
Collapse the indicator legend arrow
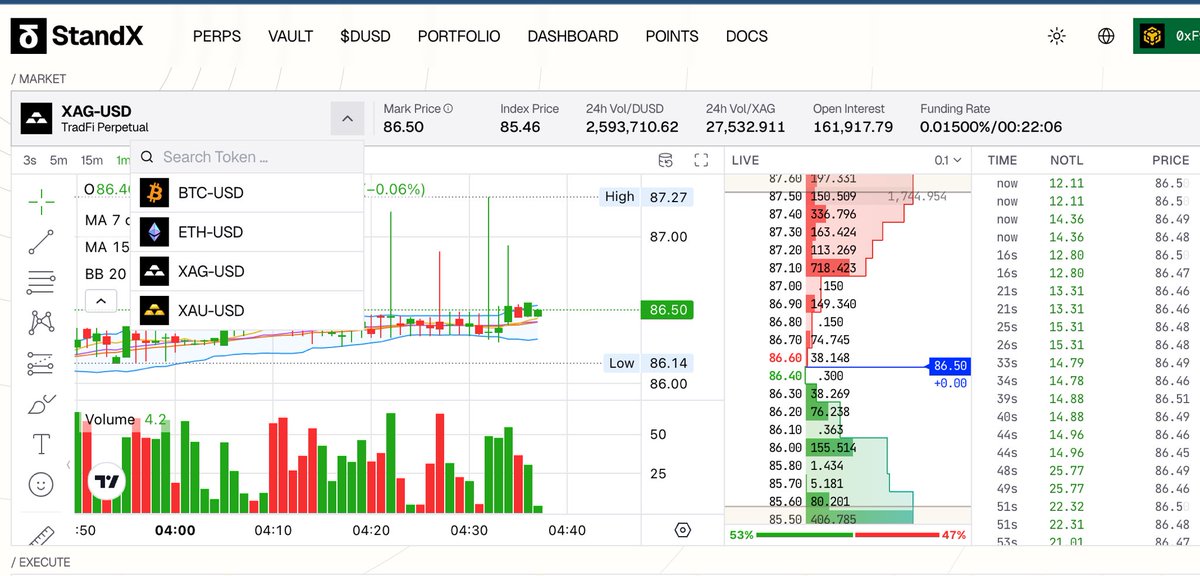pos(101,299)
